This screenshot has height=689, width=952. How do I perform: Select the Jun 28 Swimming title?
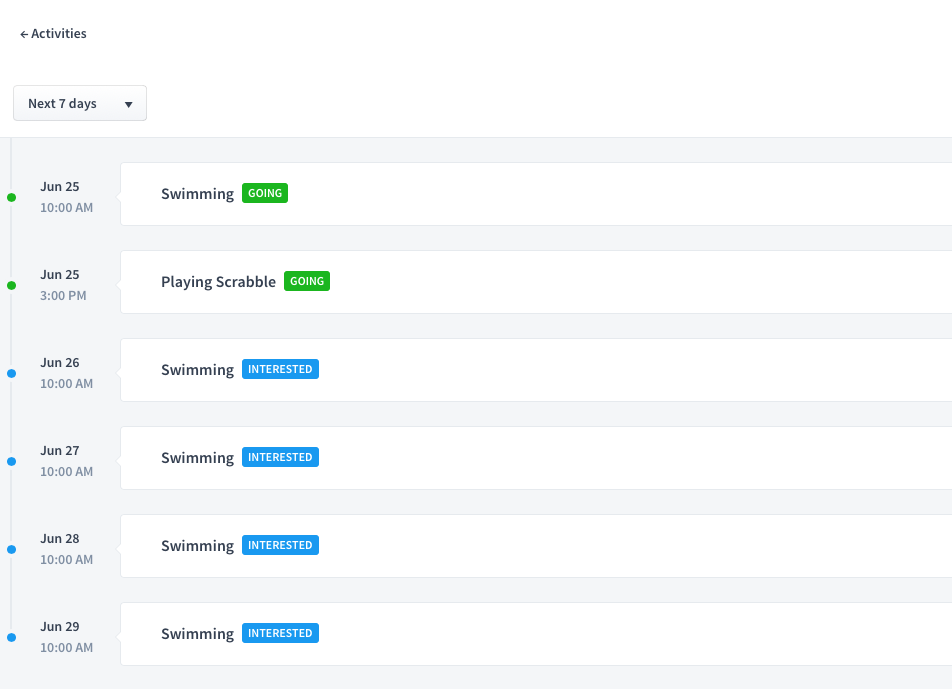[x=197, y=546]
